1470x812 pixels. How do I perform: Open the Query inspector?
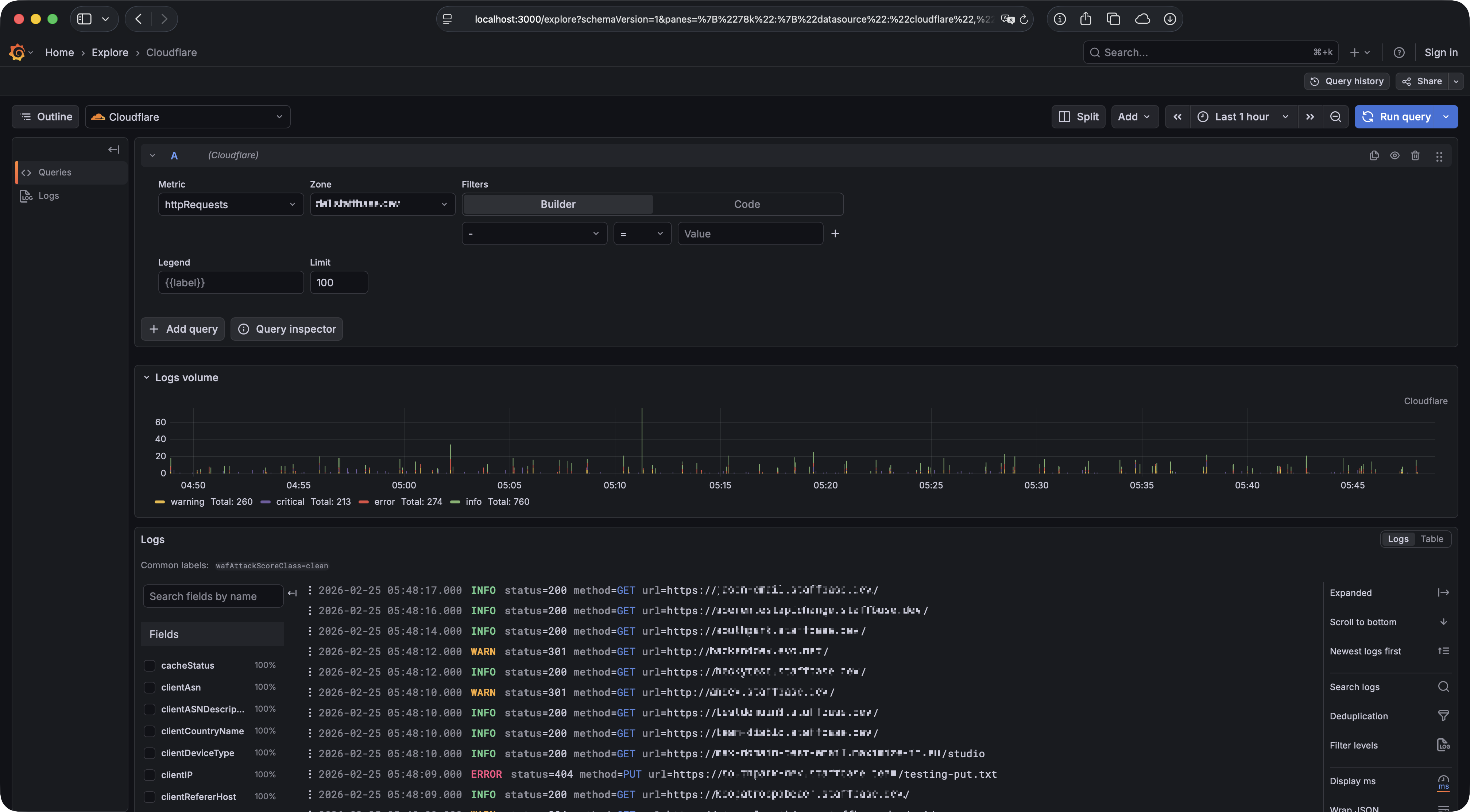(x=286, y=329)
